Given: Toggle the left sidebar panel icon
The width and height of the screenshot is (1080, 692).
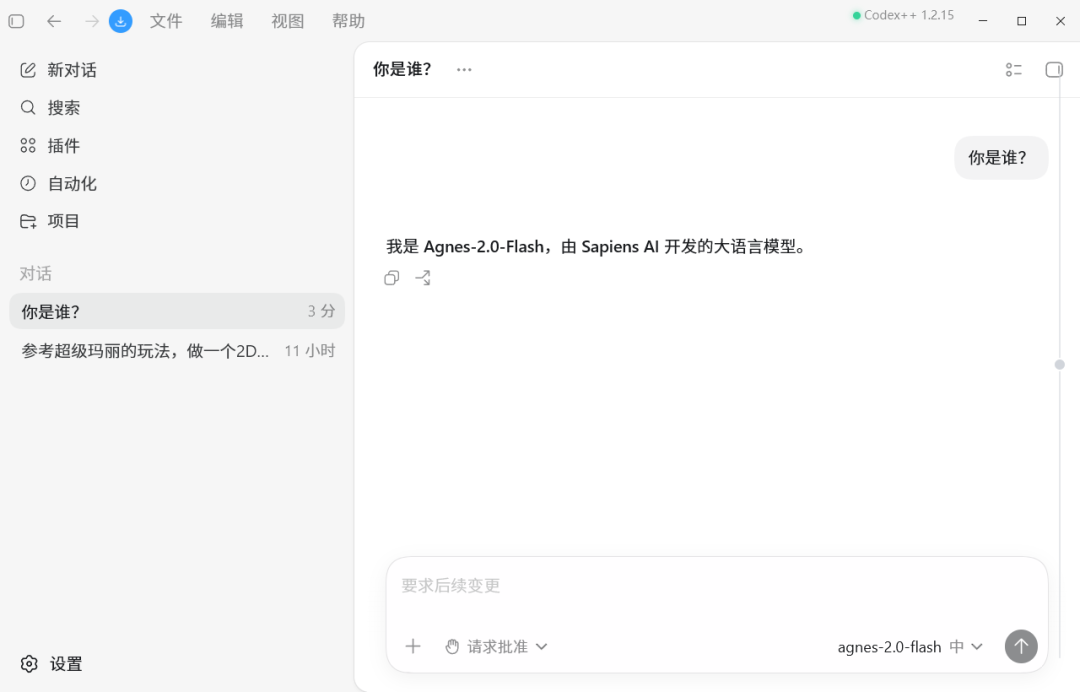Looking at the screenshot, I should pyautogui.click(x=17, y=21).
